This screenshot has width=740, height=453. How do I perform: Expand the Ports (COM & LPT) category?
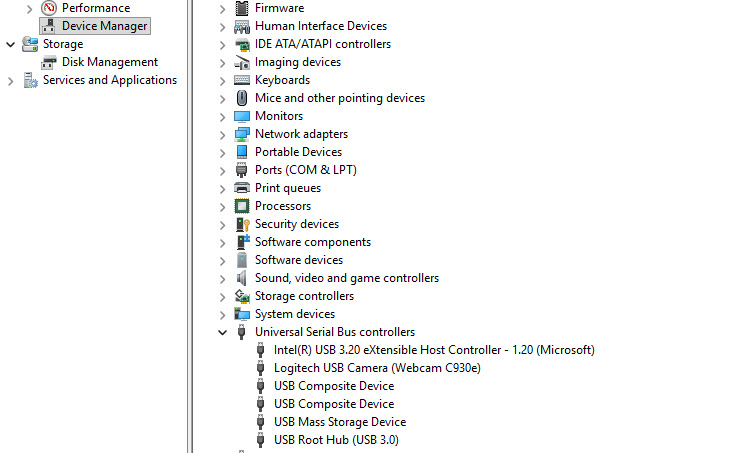(x=222, y=171)
